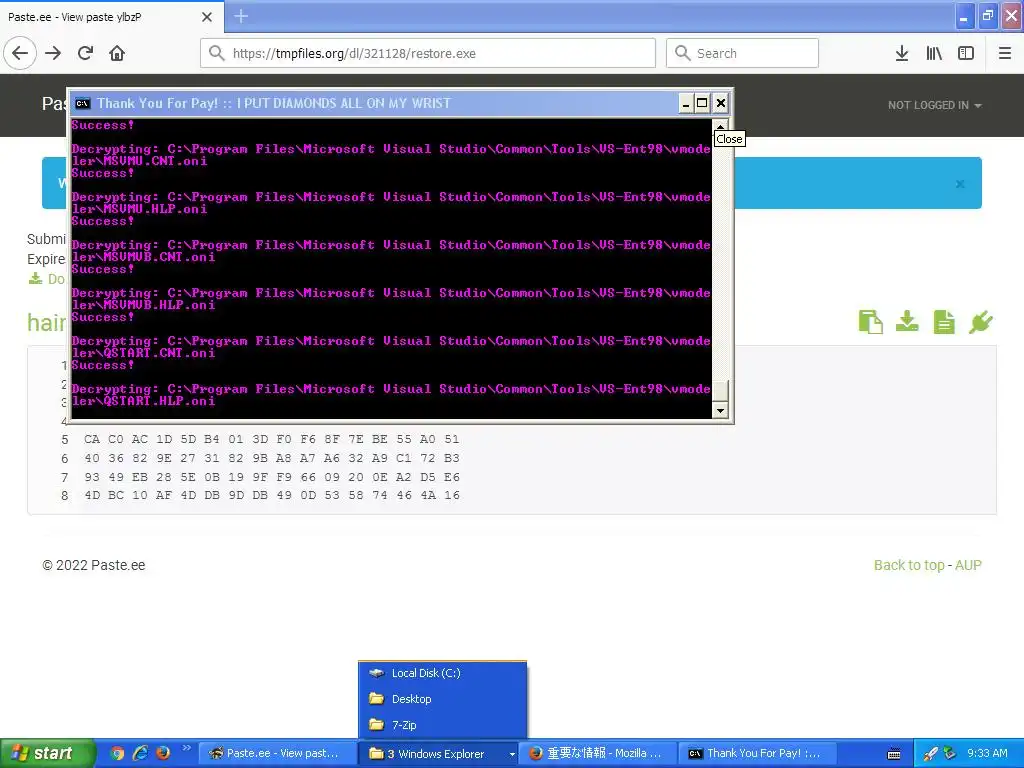
Task: Copy paste content with the clipboard icon
Action: [871, 322]
